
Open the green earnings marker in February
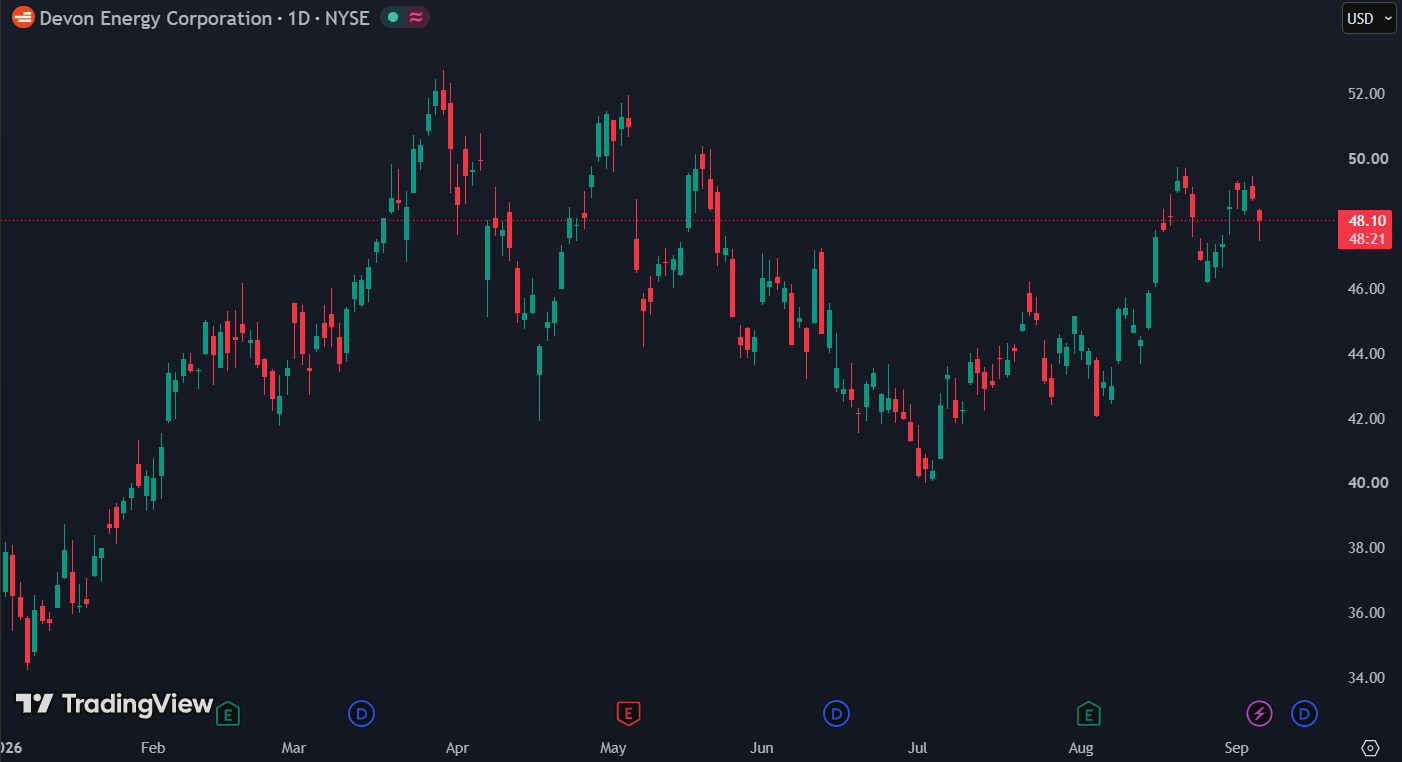click(x=229, y=714)
